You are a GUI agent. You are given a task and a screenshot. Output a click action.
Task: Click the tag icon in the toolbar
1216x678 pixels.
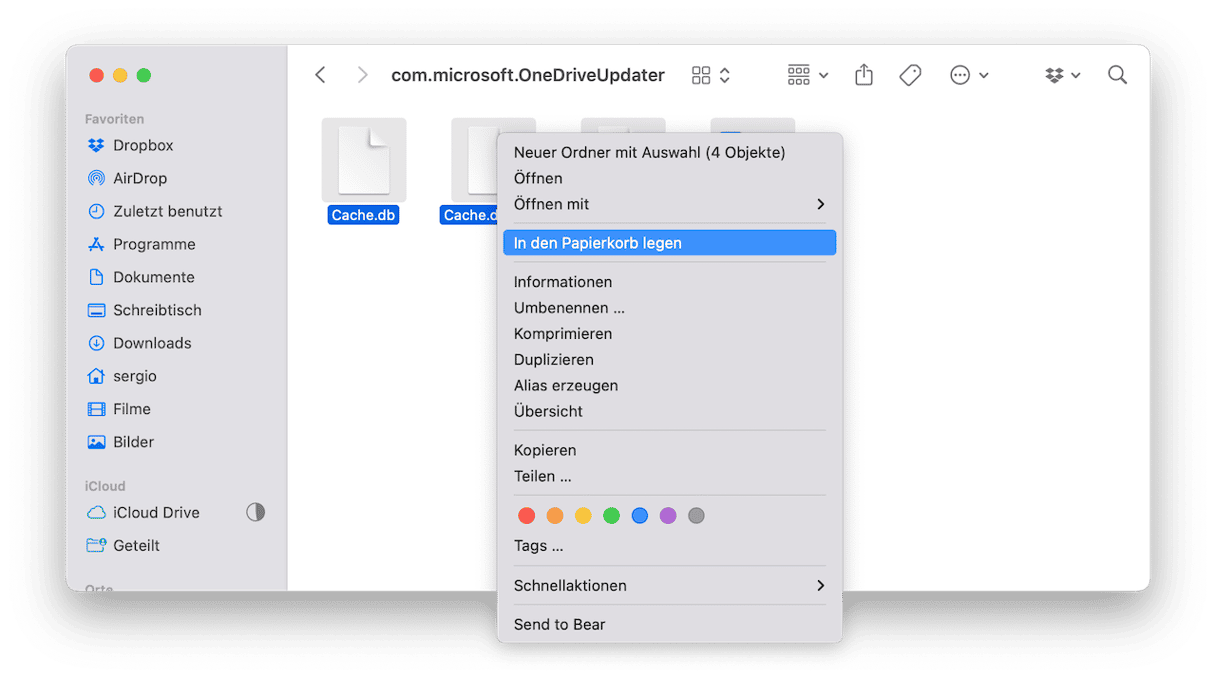click(x=910, y=75)
